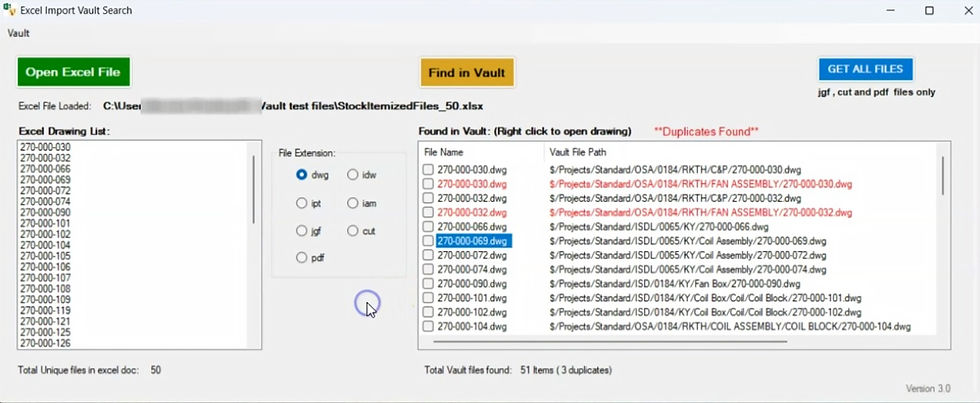Click the Find in Vault button
This screenshot has height=403, width=980.
(467, 72)
